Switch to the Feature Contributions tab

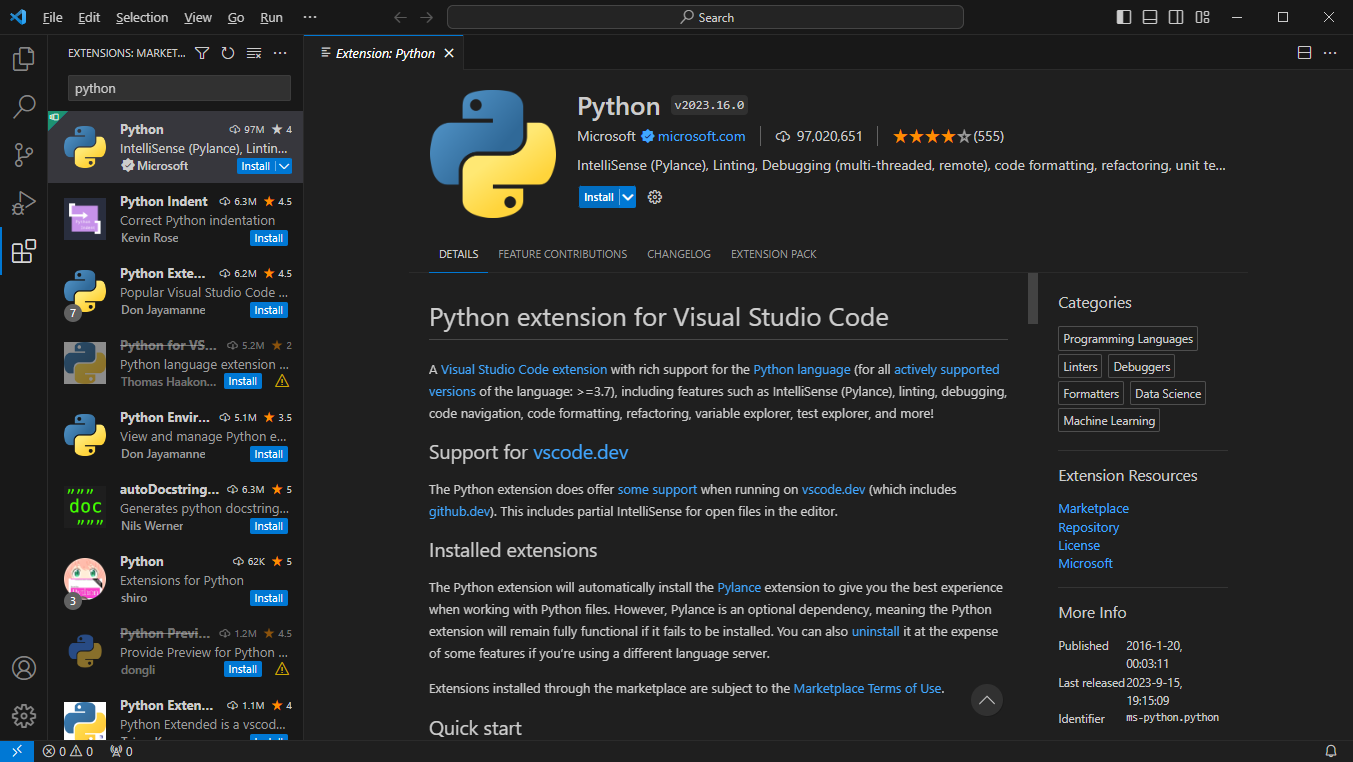(x=562, y=254)
